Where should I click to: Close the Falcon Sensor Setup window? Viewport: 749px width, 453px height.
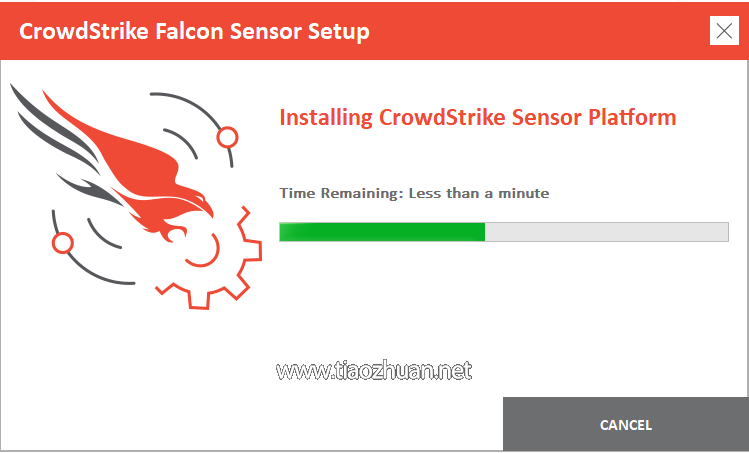[724, 31]
